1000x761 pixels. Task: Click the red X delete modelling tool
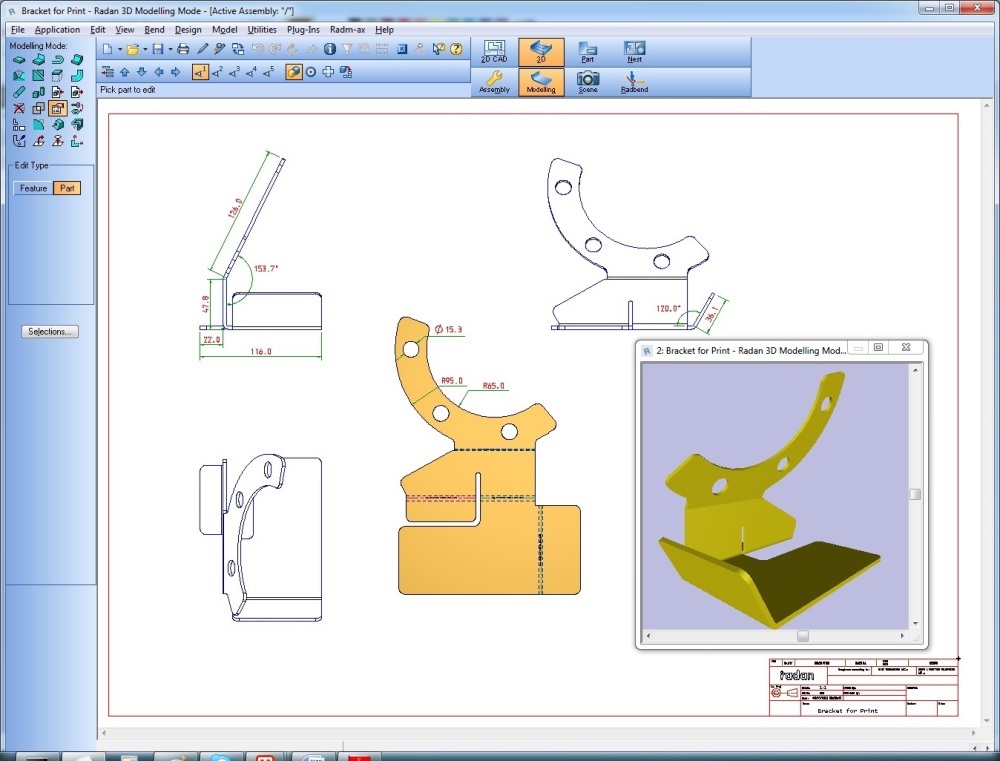pyautogui.click(x=19, y=108)
